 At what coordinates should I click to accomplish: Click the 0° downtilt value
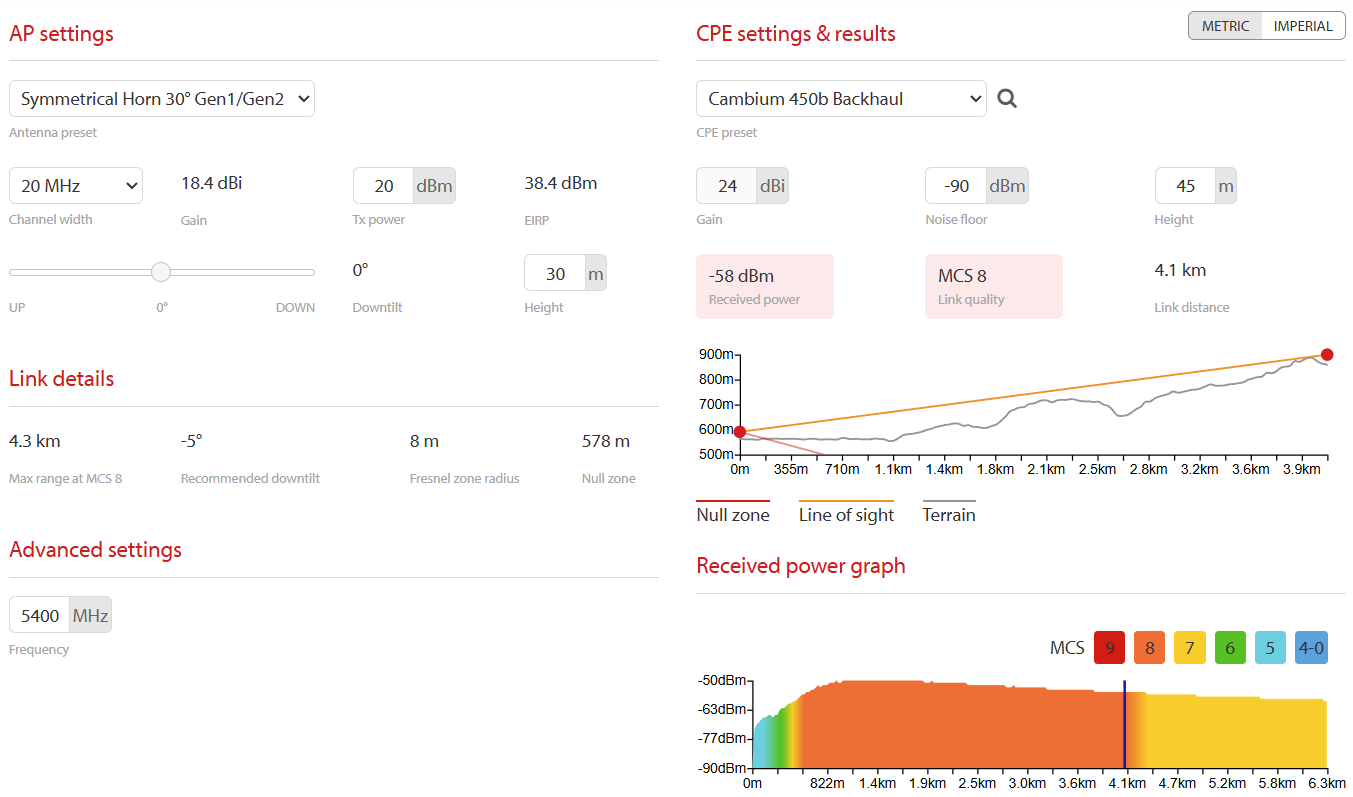(361, 270)
